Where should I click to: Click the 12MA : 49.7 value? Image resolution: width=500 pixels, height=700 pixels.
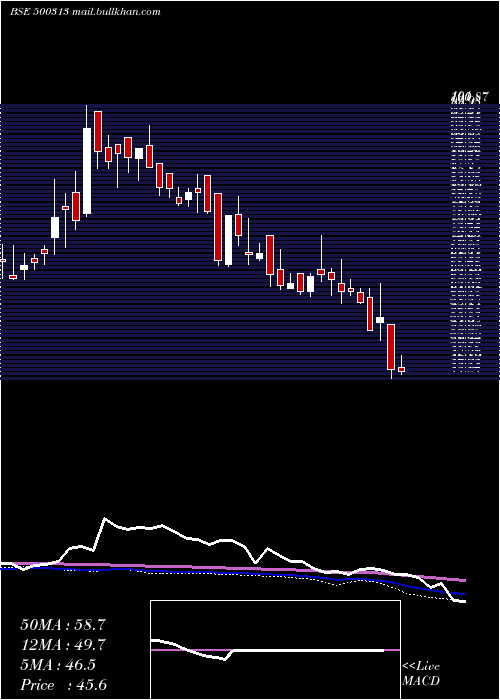[x=63, y=645]
